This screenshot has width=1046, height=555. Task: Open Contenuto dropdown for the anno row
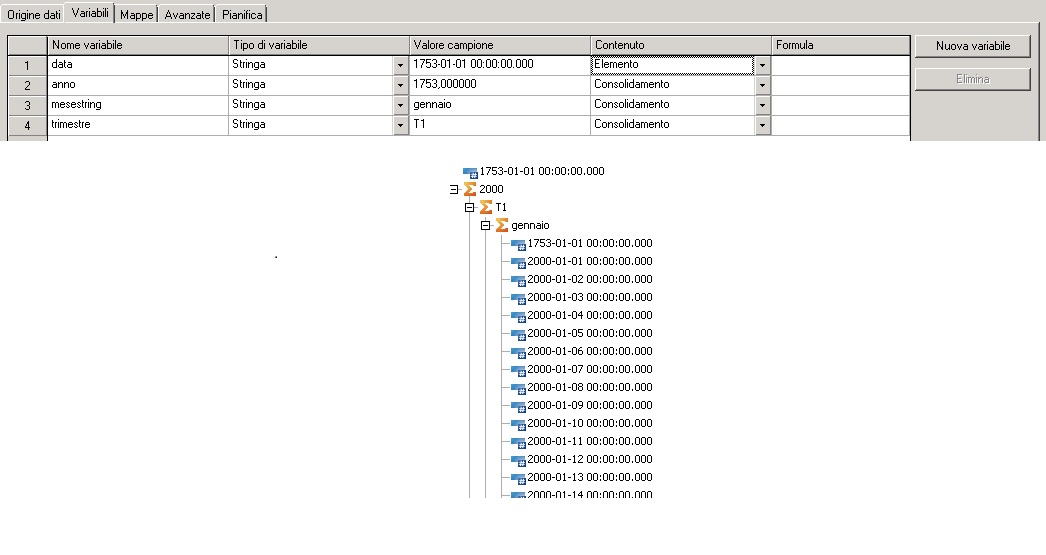[762, 85]
